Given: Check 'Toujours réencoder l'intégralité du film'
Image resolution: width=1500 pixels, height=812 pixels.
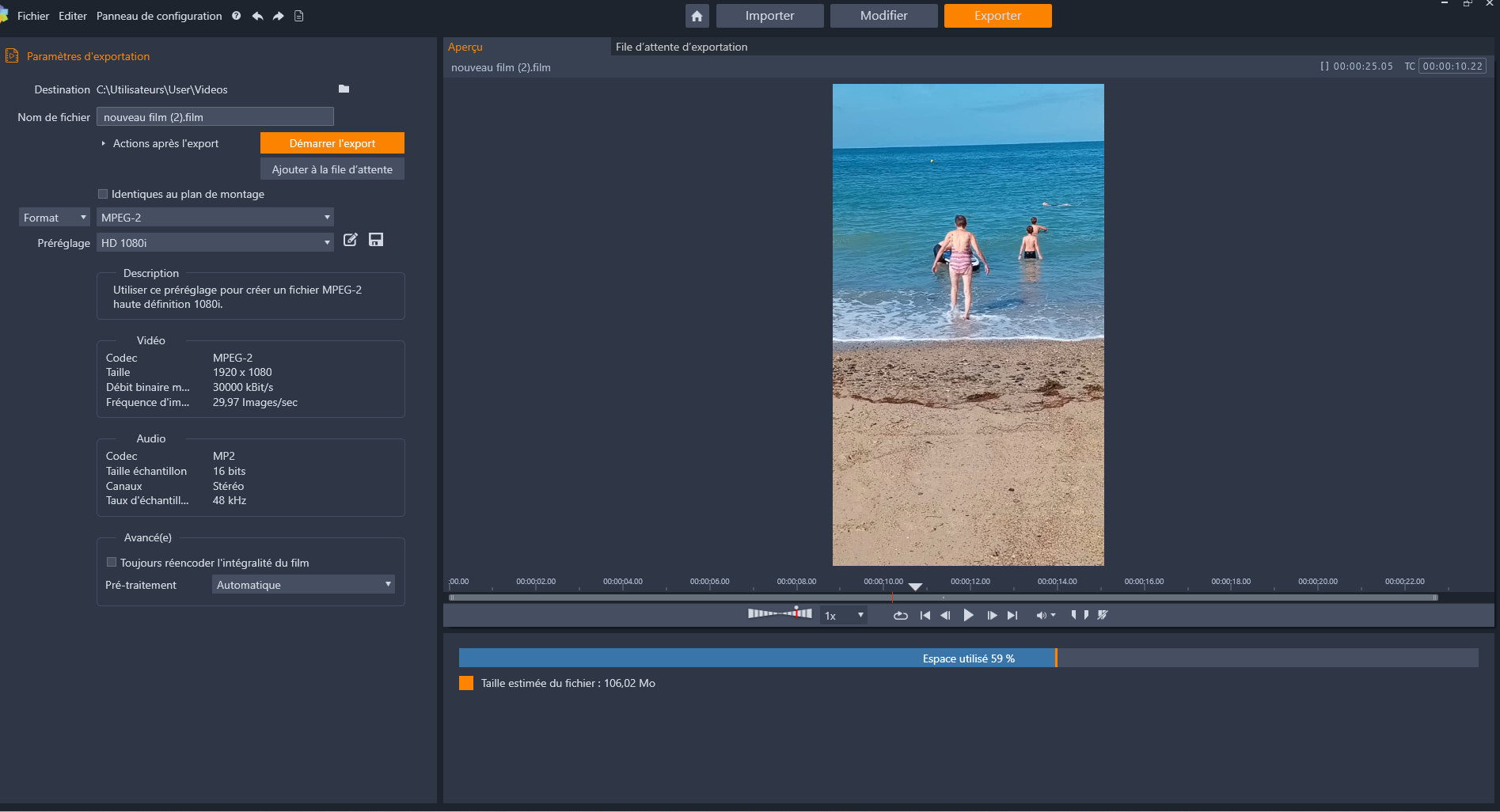Looking at the screenshot, I should 112,562.
